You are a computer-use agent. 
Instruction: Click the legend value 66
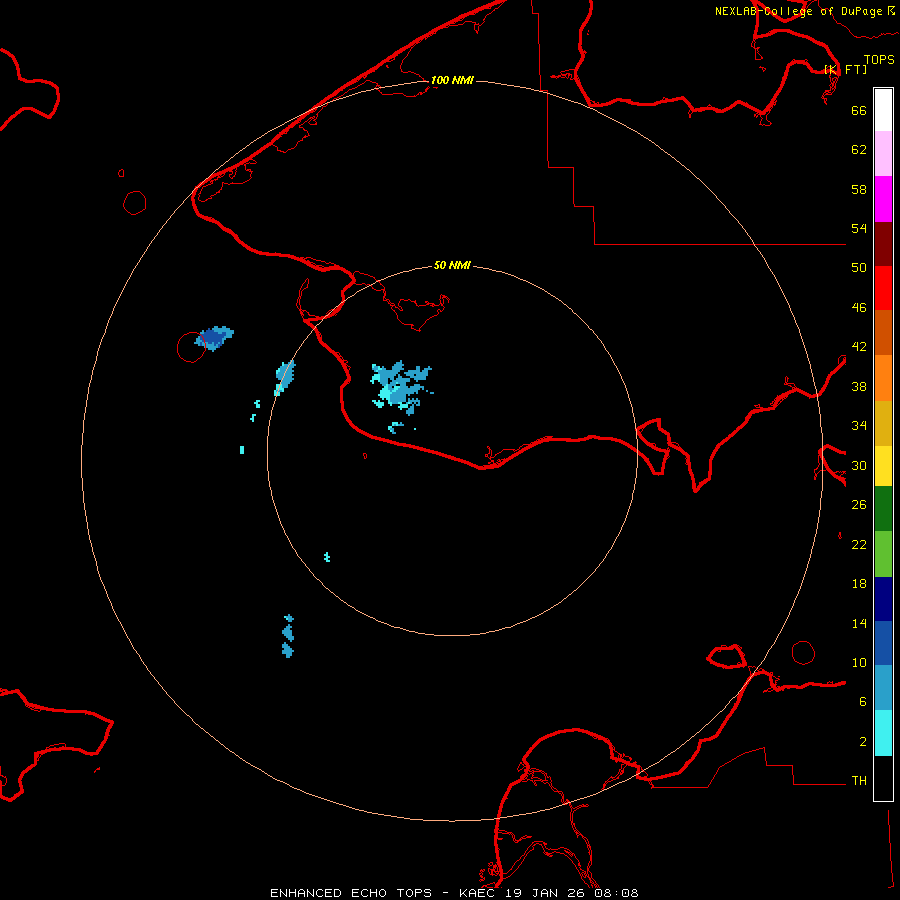pos(859,110)
